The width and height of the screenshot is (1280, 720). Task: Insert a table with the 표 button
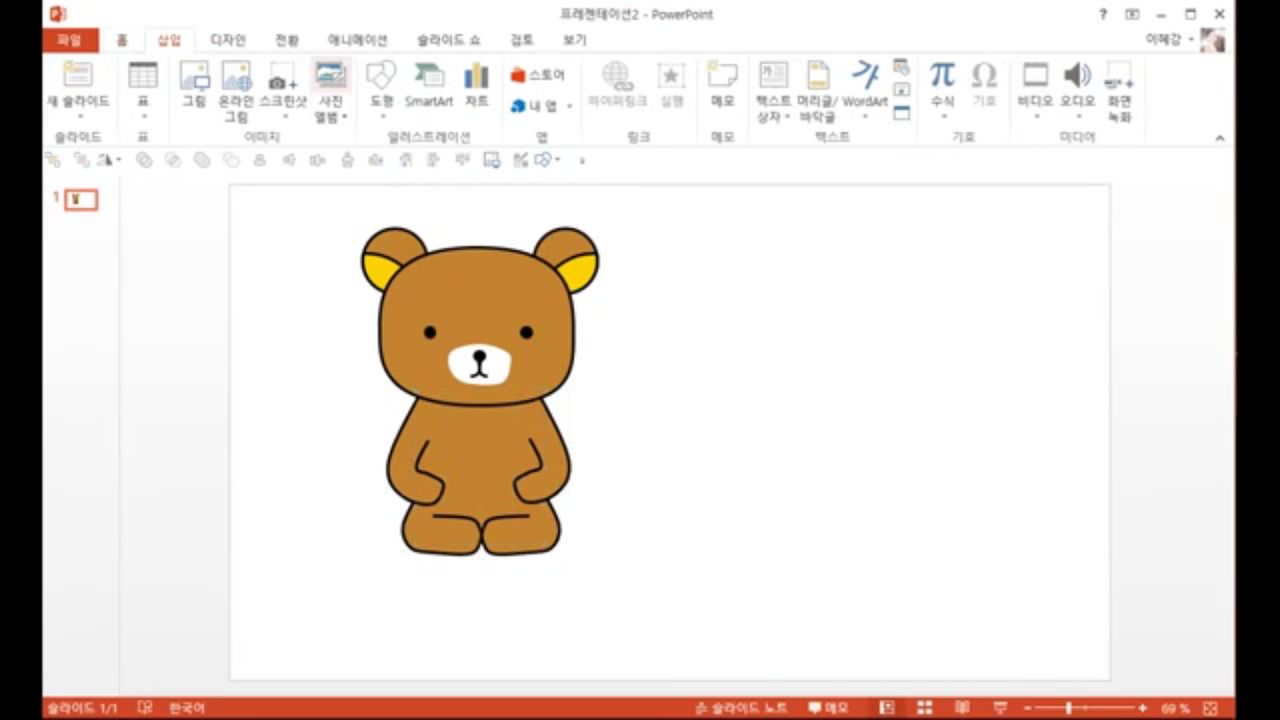pyautogui.click(x=143, y=85)
